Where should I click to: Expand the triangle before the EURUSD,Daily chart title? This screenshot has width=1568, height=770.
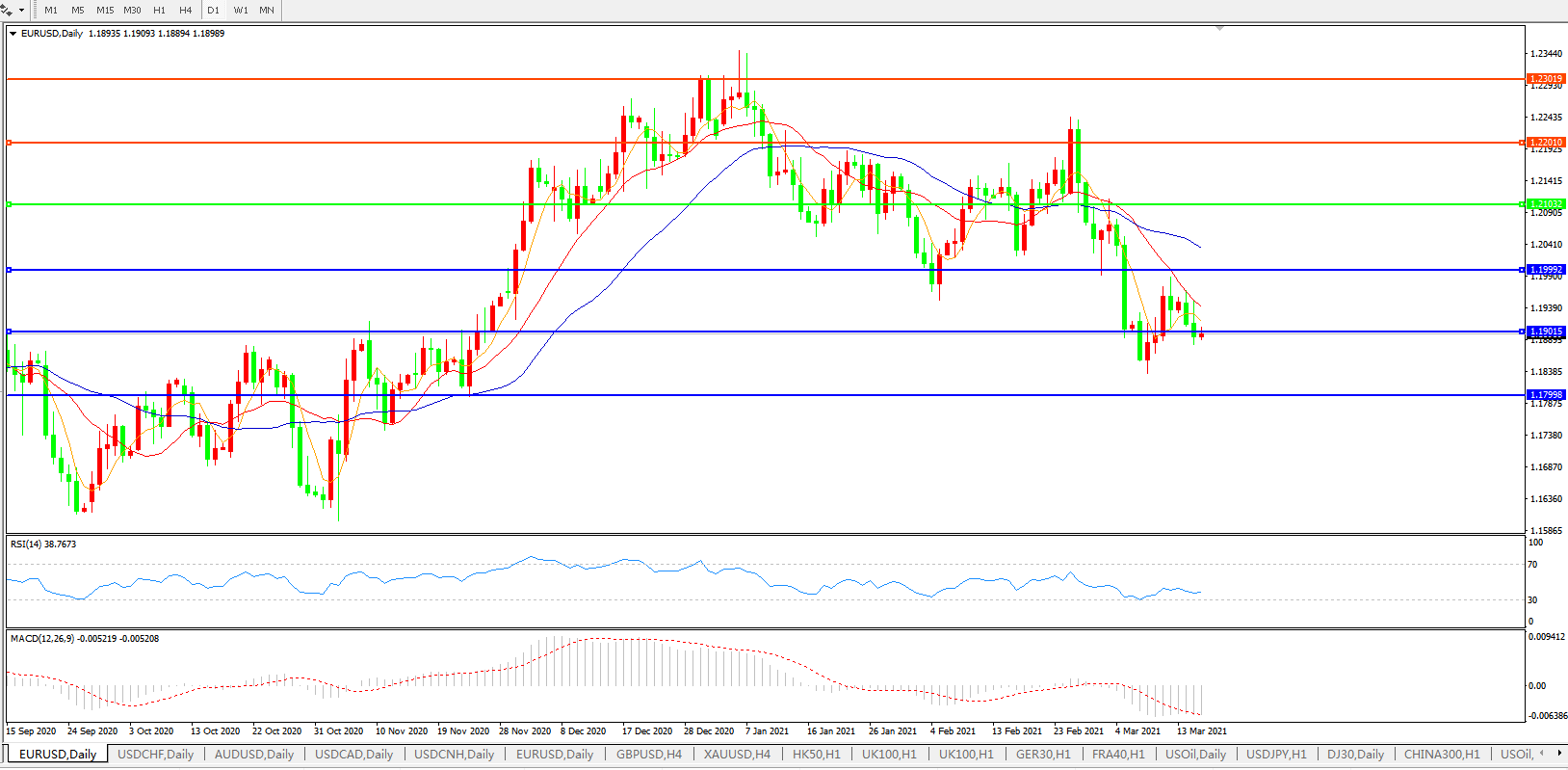13,34
